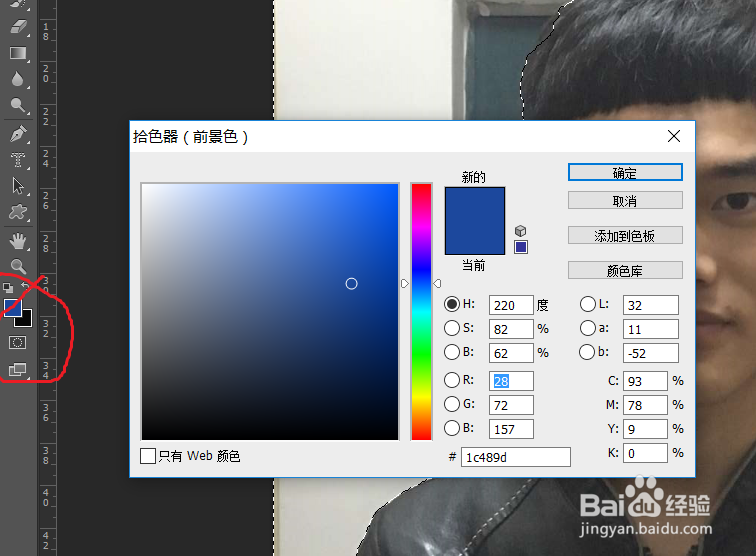Select the Lab a radio button
This screenshot has width=756, height=556.
coord(588,328)
